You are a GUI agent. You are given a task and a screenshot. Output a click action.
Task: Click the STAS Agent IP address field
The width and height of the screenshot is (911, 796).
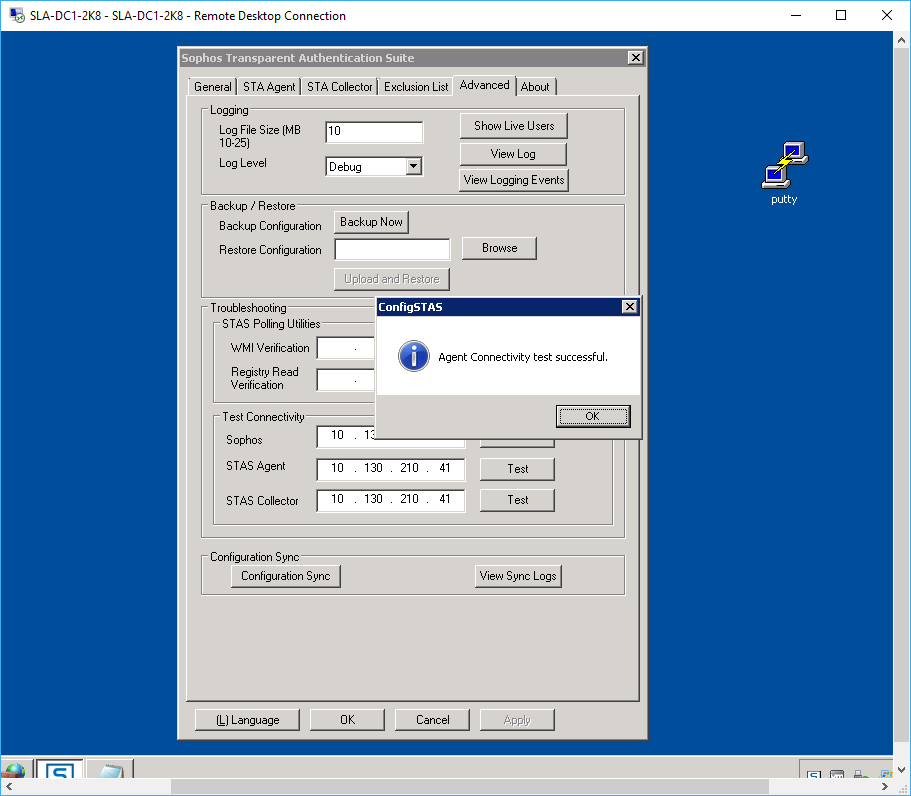pos(391,469)
